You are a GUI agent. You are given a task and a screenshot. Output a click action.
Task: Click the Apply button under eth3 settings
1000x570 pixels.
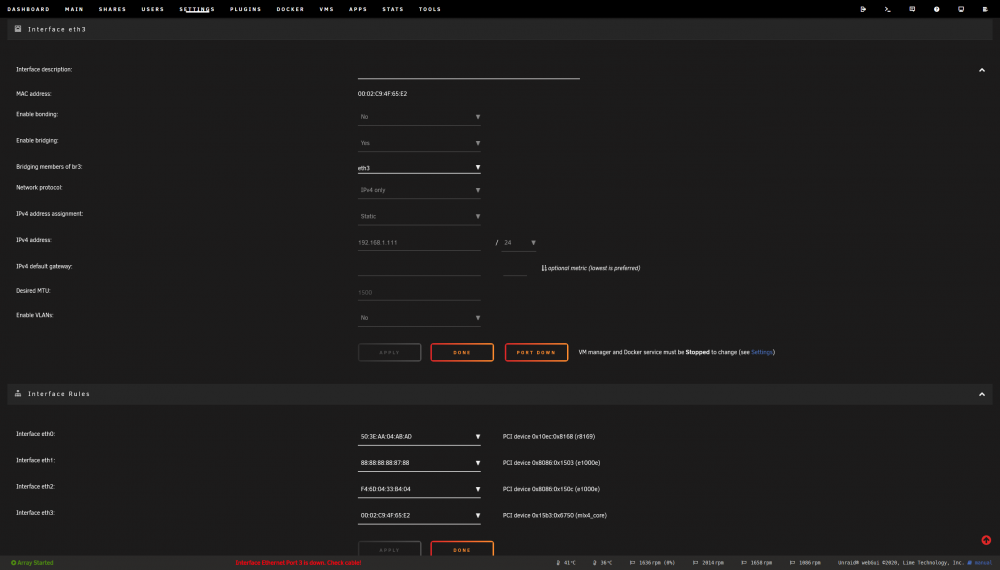point(389,353)
